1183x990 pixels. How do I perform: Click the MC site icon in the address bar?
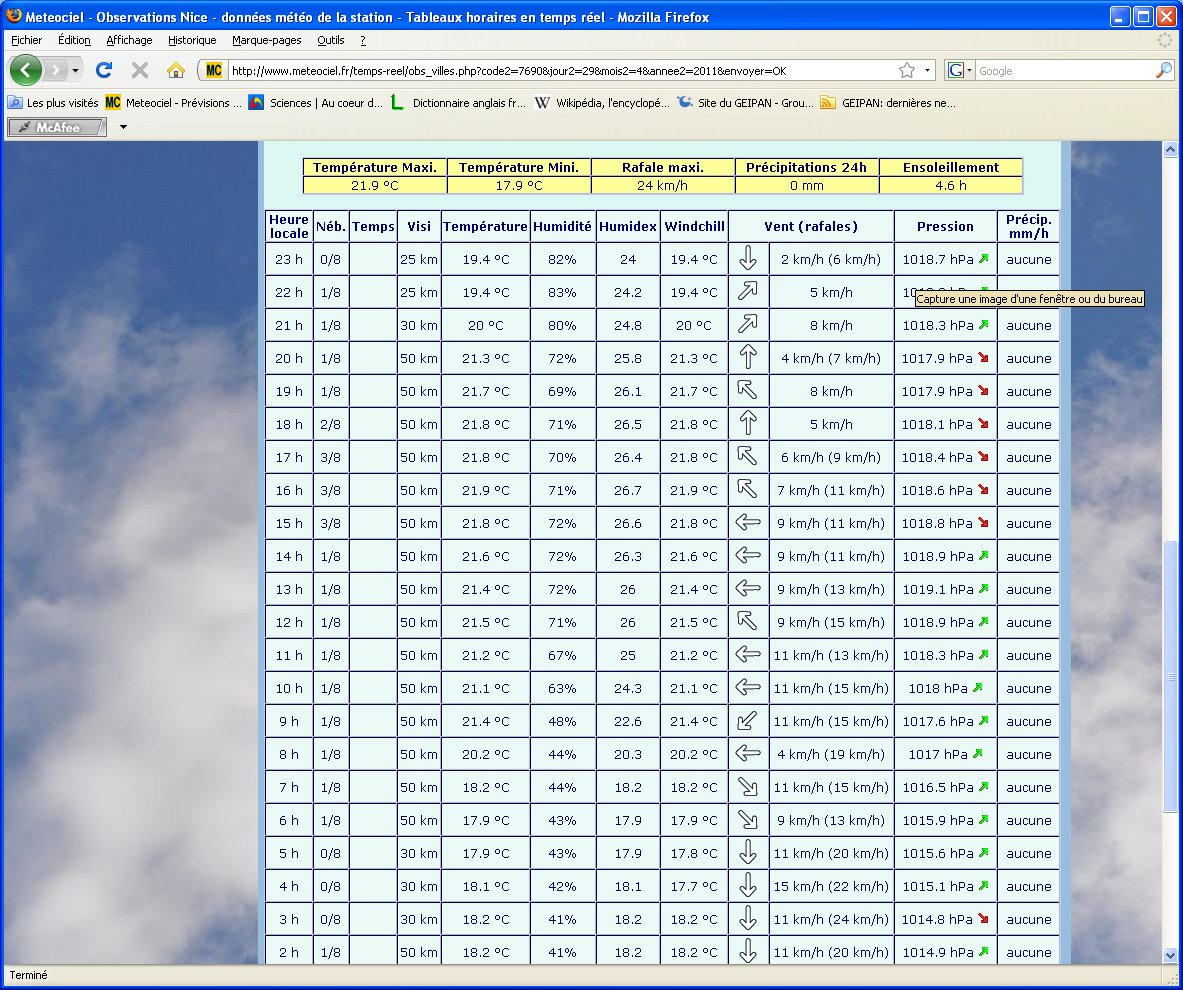213,70
